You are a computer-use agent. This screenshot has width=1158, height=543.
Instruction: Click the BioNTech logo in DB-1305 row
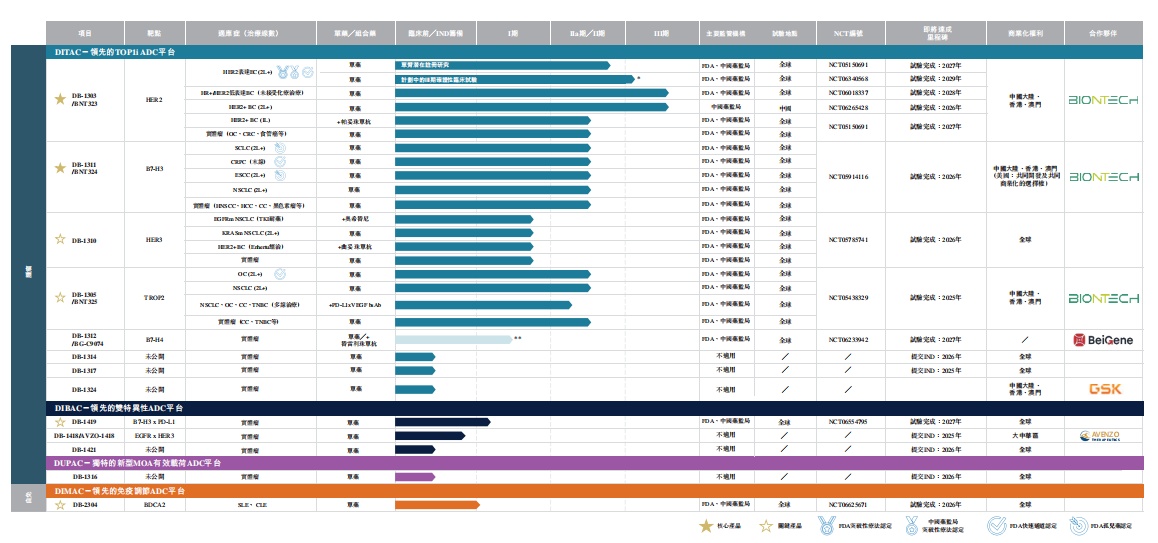1102,298
